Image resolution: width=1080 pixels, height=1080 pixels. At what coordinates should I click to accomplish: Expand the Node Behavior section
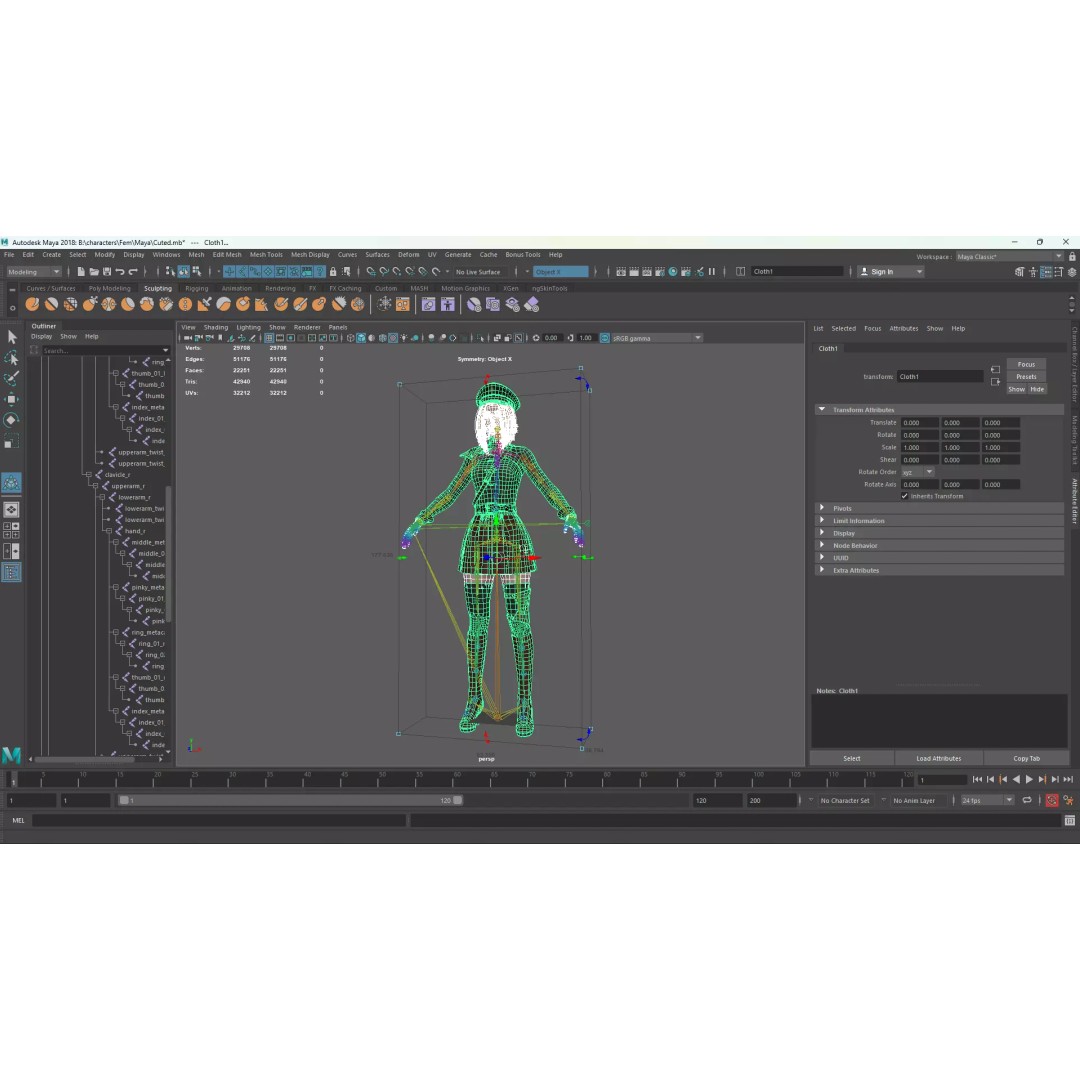[822, 546]
